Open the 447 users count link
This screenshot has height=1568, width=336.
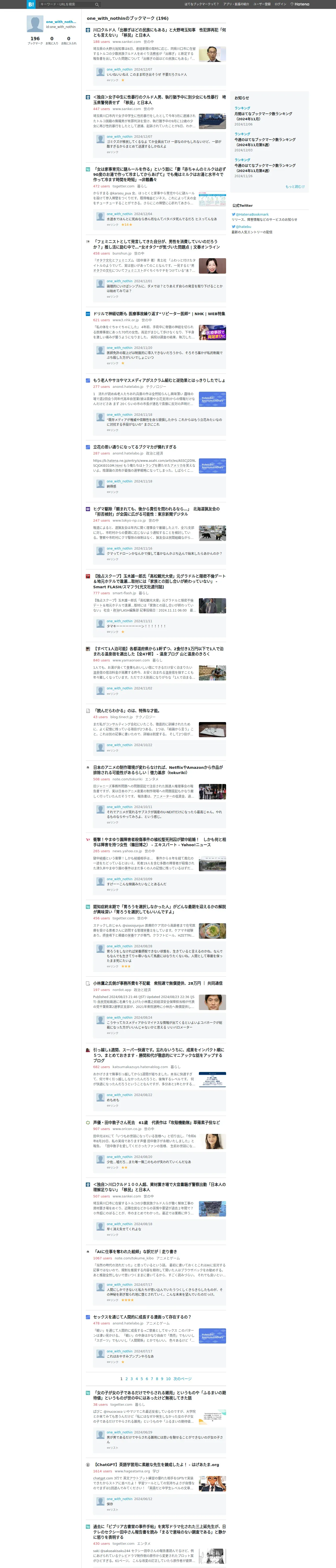tap(101, 109)
